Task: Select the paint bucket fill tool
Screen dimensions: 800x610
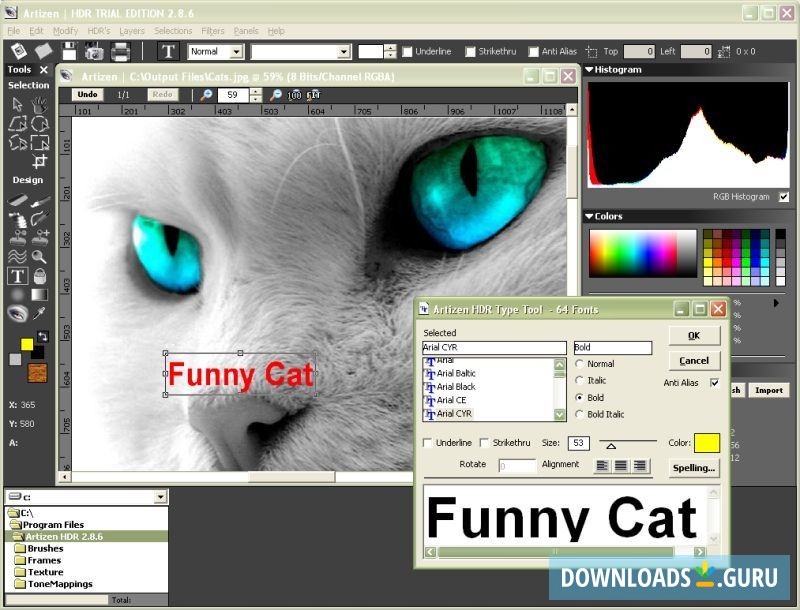Action: [x=39, y=276]
